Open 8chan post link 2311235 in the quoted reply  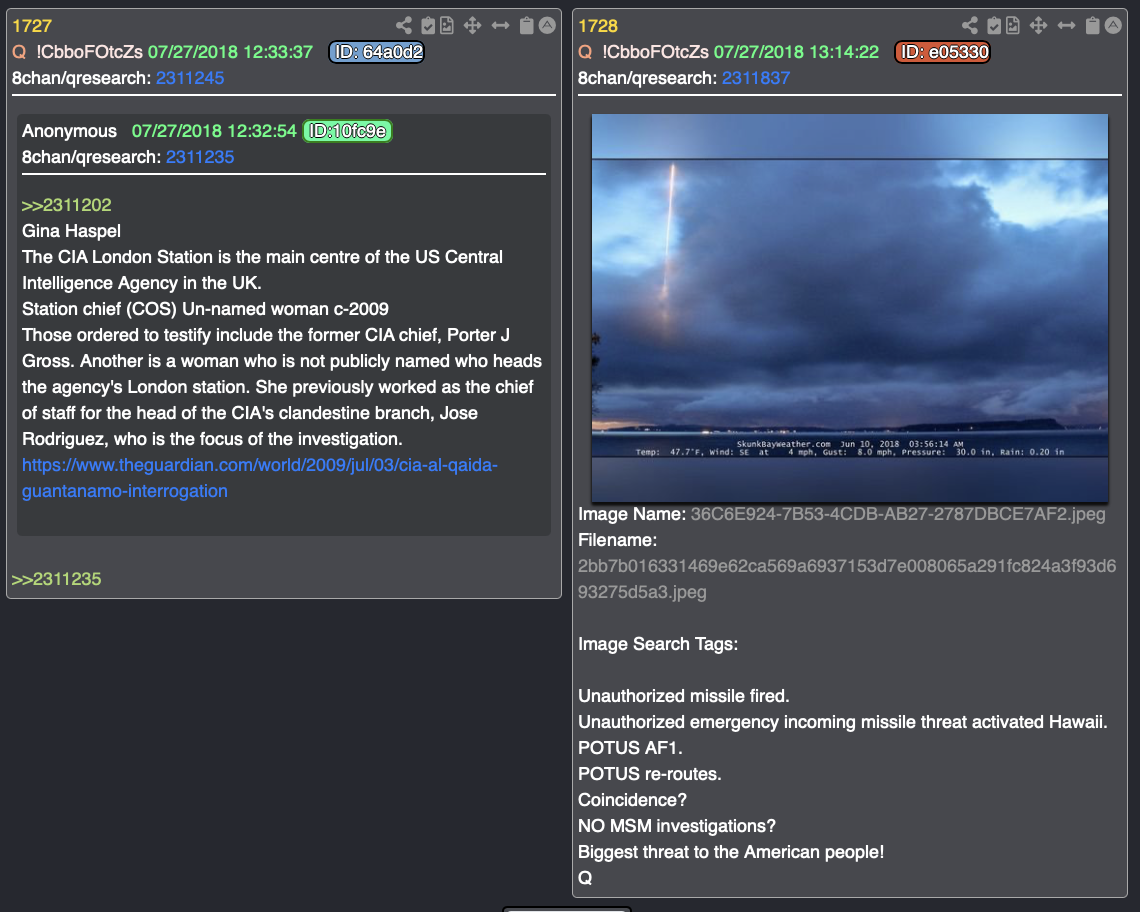click(200, 157)
